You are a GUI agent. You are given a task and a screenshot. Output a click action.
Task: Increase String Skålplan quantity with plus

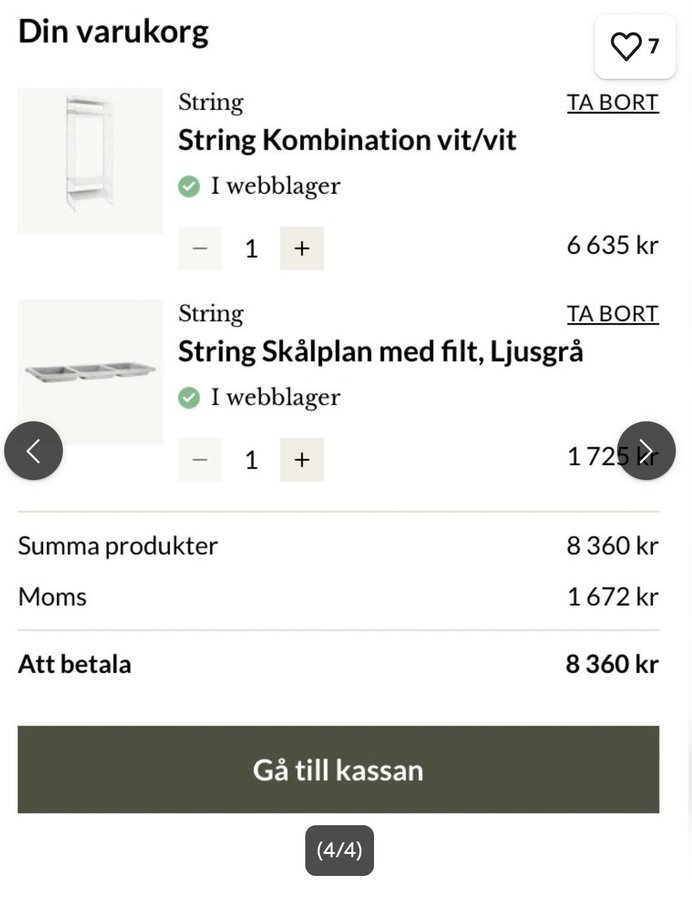click(x=302, y=460)
